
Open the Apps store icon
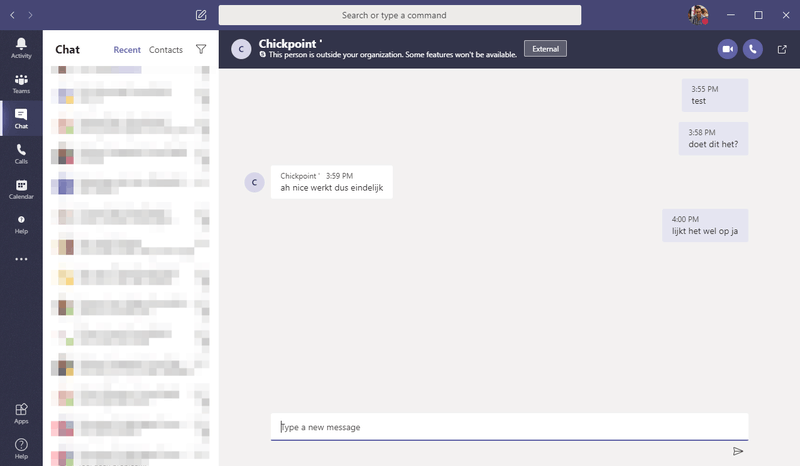pyautogui.click(x=21, y=413)
